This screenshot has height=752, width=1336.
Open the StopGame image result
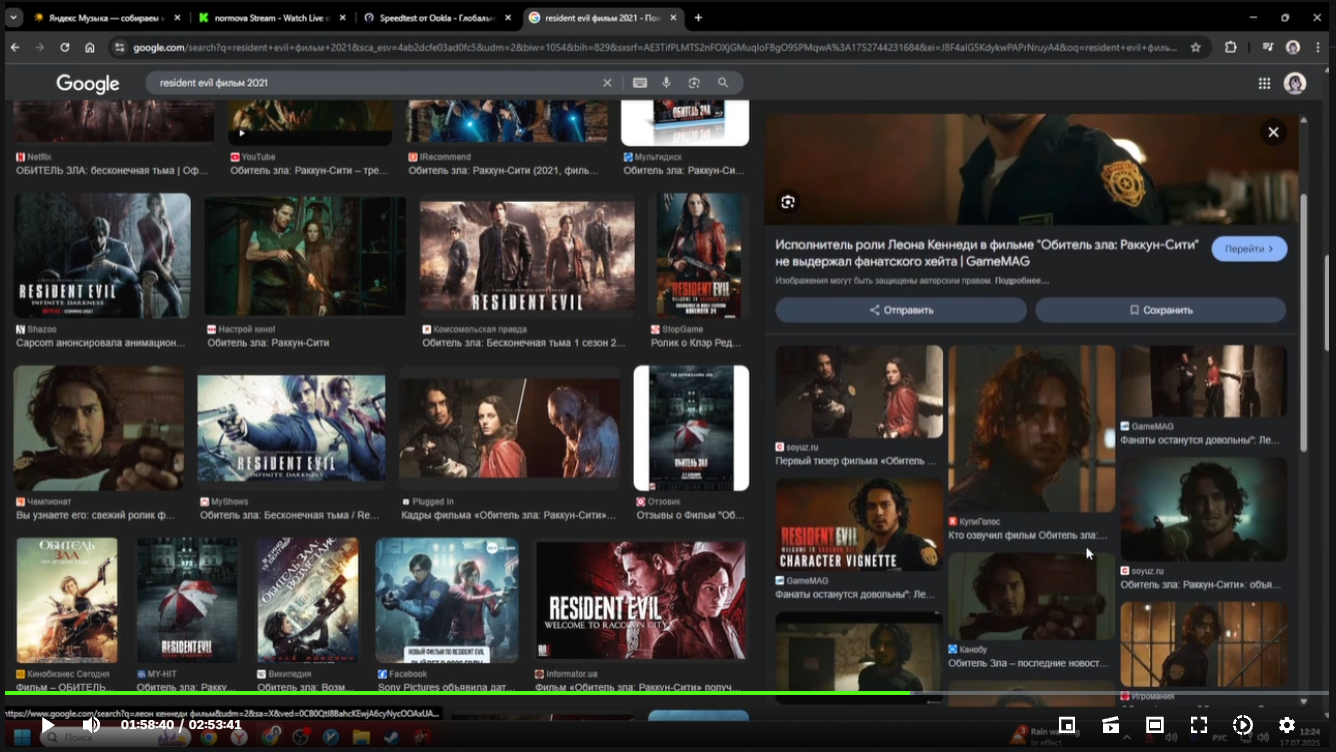[x=699, y=256]
